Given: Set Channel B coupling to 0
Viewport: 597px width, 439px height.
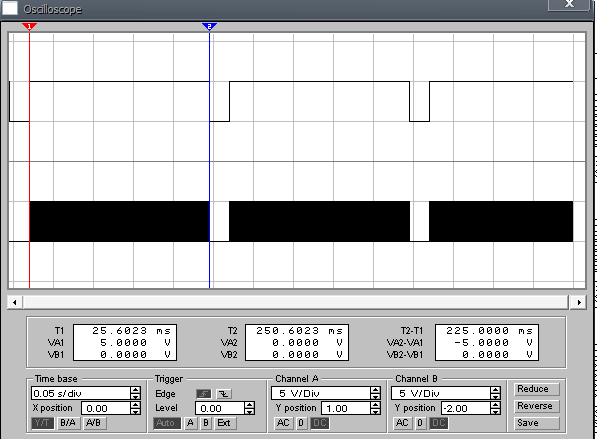Looking at the screenshot, I should click(x=420, y=423).
